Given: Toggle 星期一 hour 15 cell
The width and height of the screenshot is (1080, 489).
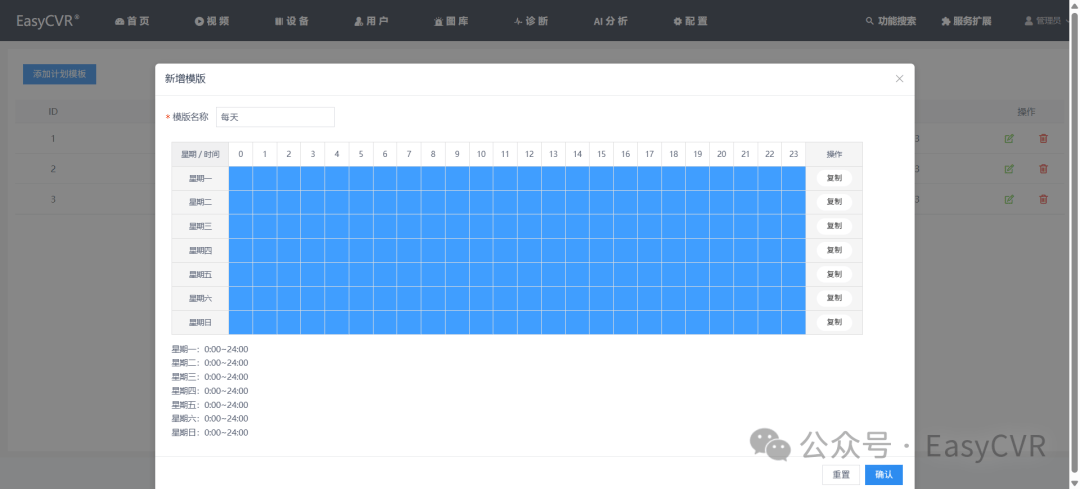Looking at the screenshot, I should 601,178.
